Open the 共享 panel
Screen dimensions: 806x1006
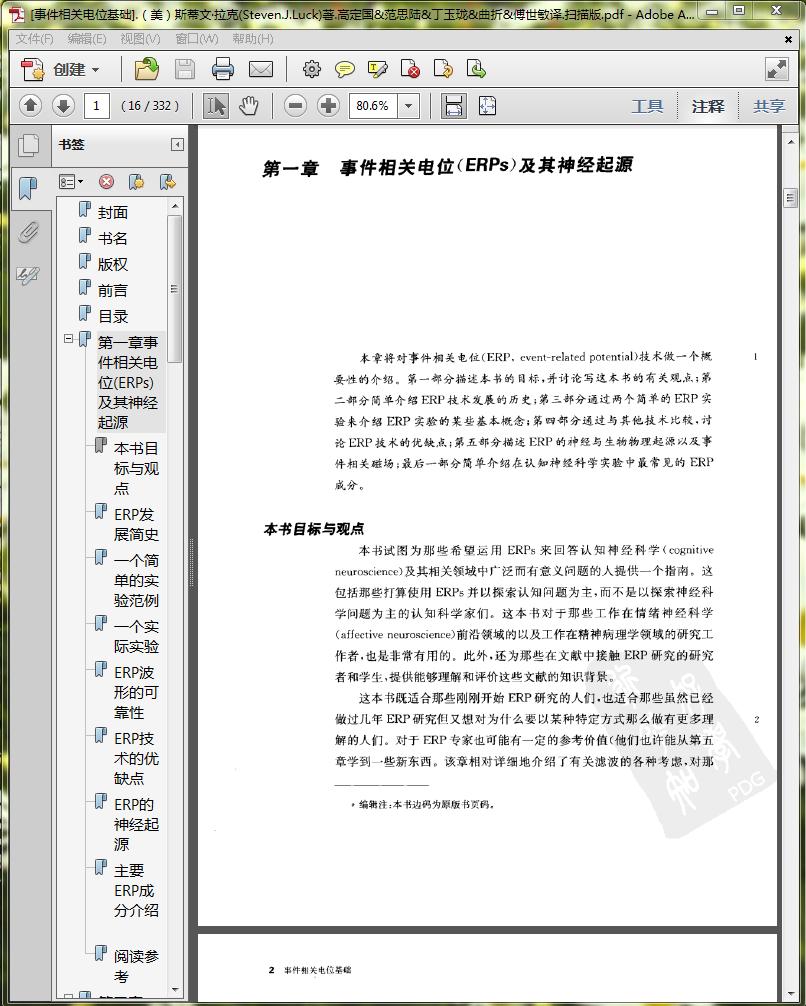[769, 106]
